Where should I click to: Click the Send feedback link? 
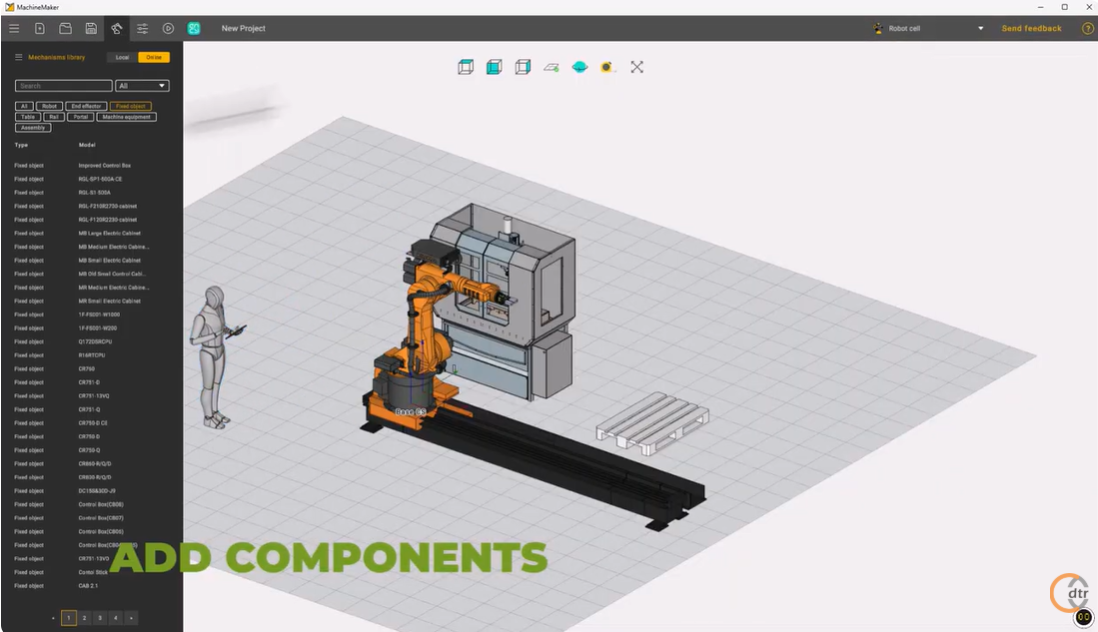coord(1031,29)
